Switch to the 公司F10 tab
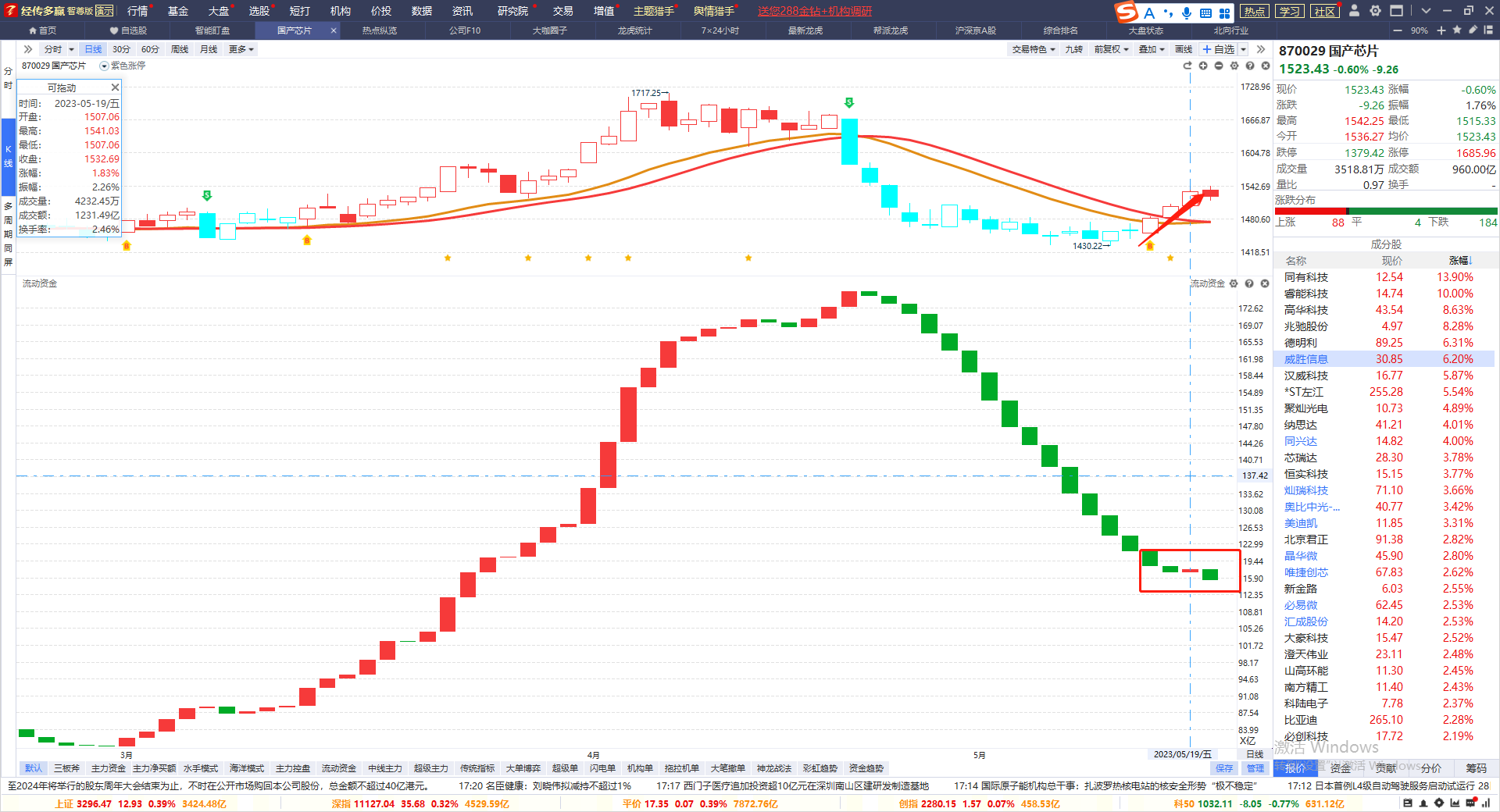 pos(465,30)
